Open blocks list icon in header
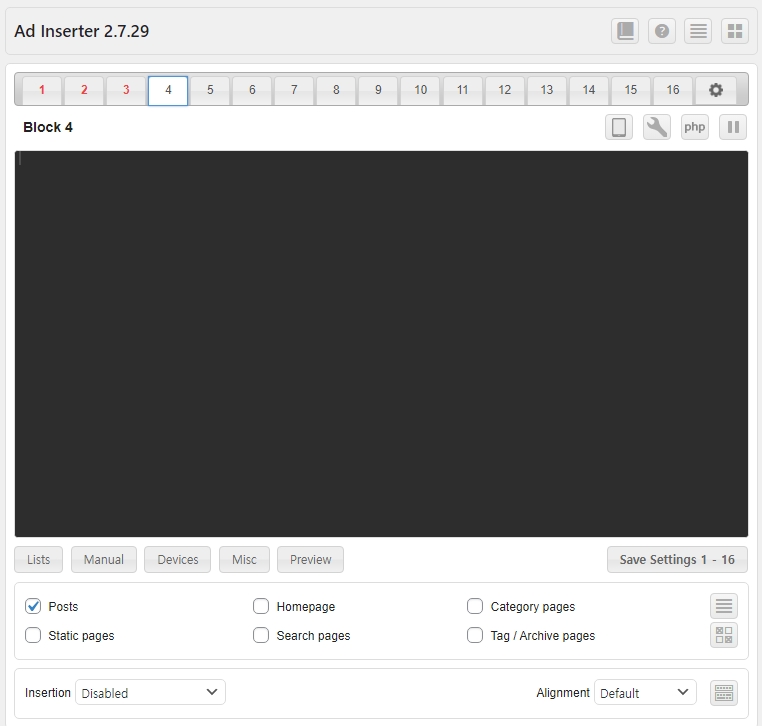 coord(698,31)
